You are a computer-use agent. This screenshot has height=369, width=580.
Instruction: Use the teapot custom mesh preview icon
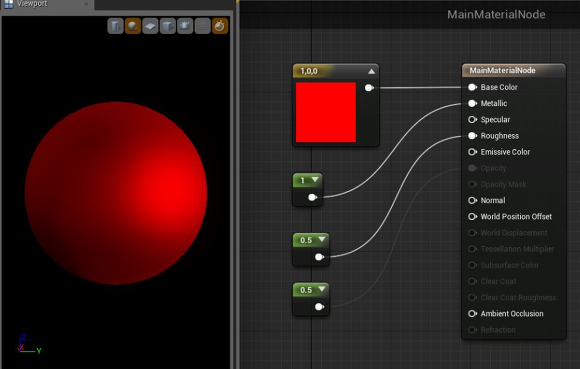pyautogui.click(x=185, y=26)
